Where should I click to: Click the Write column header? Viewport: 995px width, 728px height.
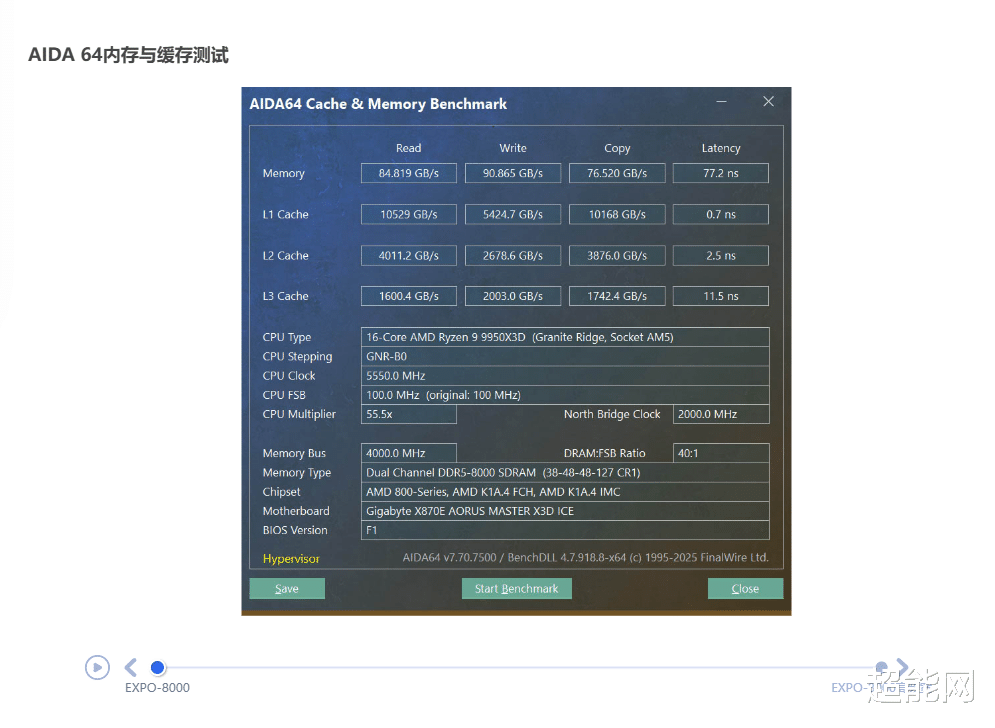click(513, 148)
